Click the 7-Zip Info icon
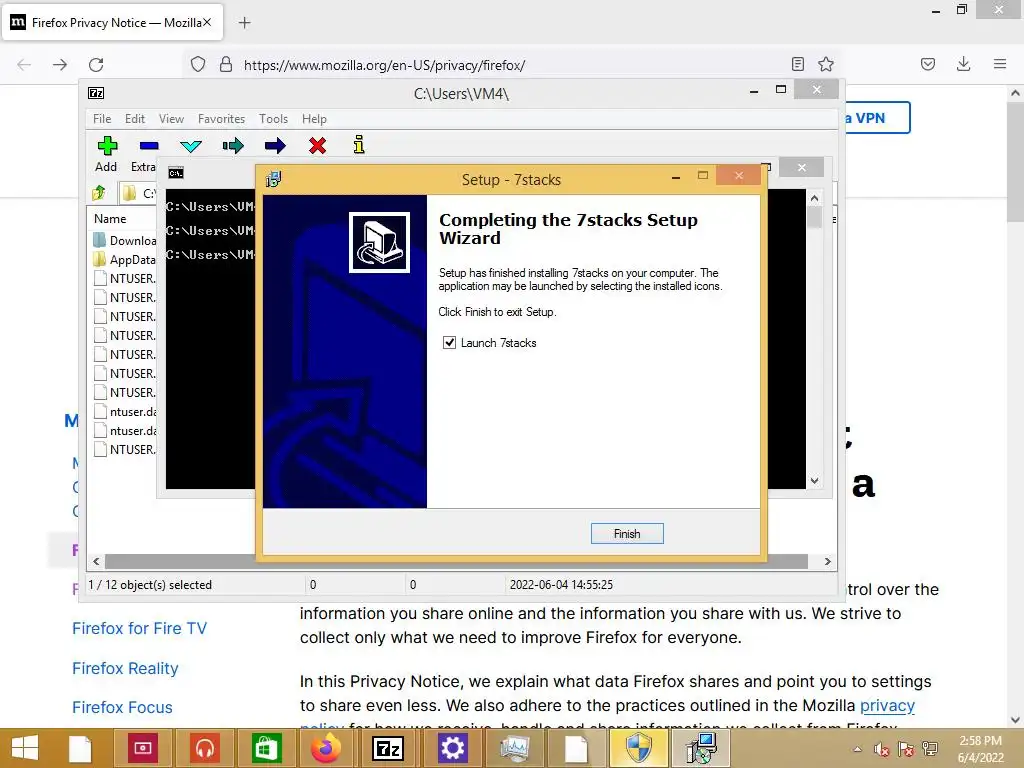The height and width of the screenshot is (768, 1024). pyautogui.click(x=359, y=144)
